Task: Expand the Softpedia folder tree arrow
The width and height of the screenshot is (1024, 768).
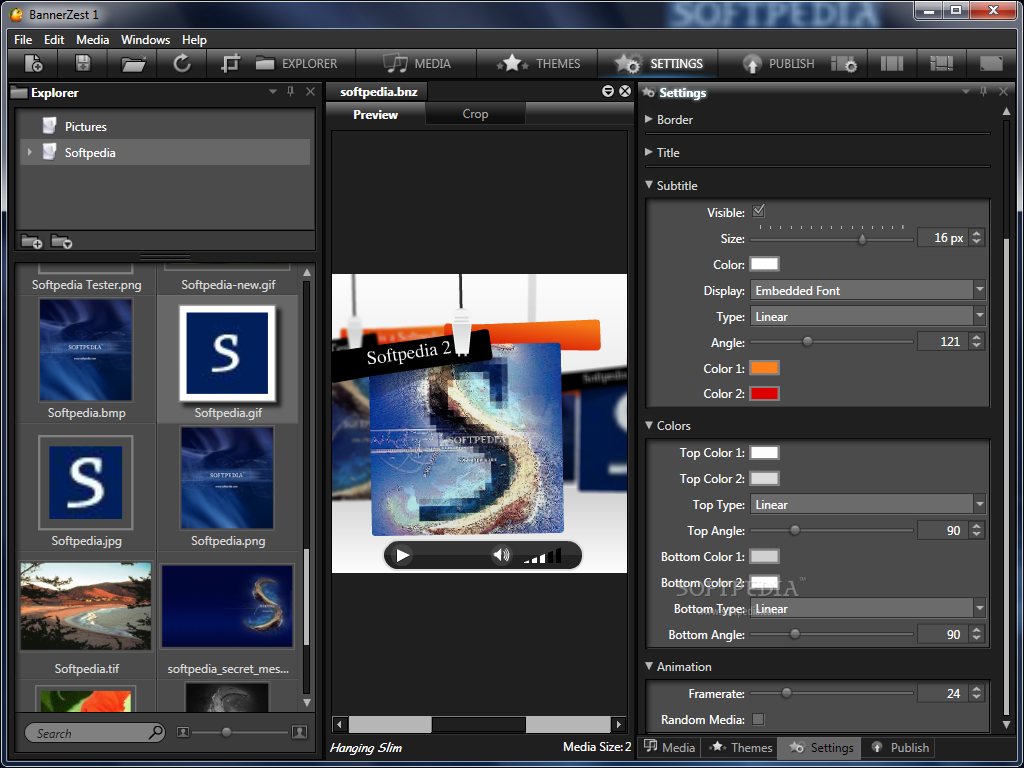Action: tap(29, 152)
